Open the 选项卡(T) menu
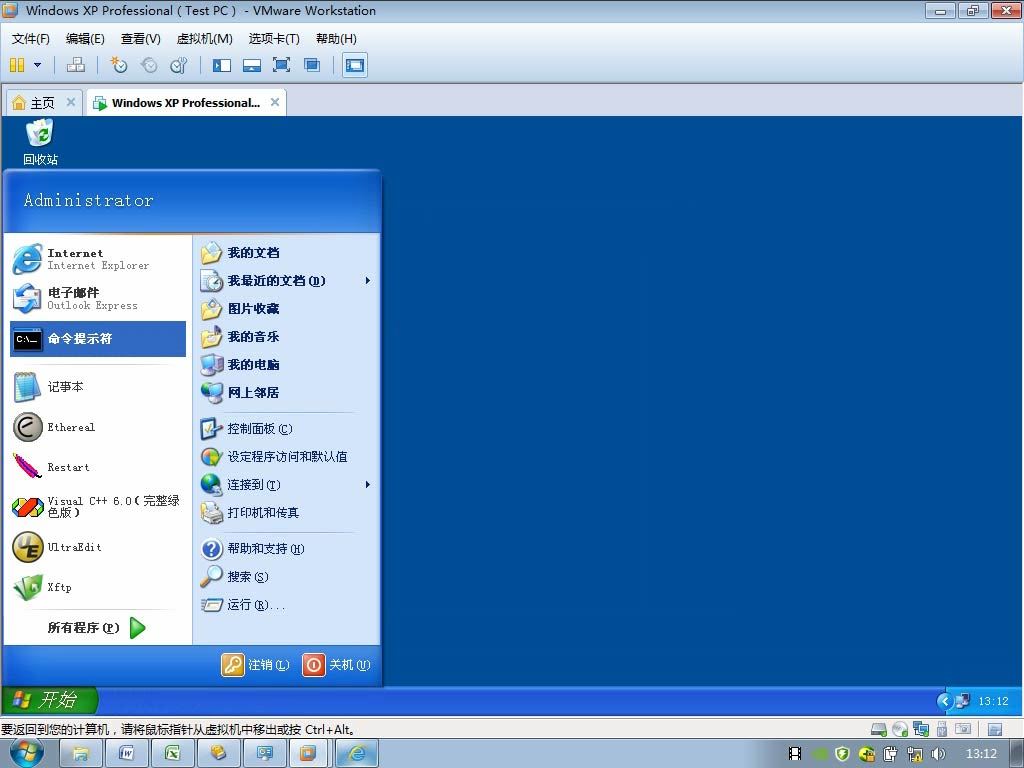Screen dimensions: 1024x768 click(x=274, y=39)
